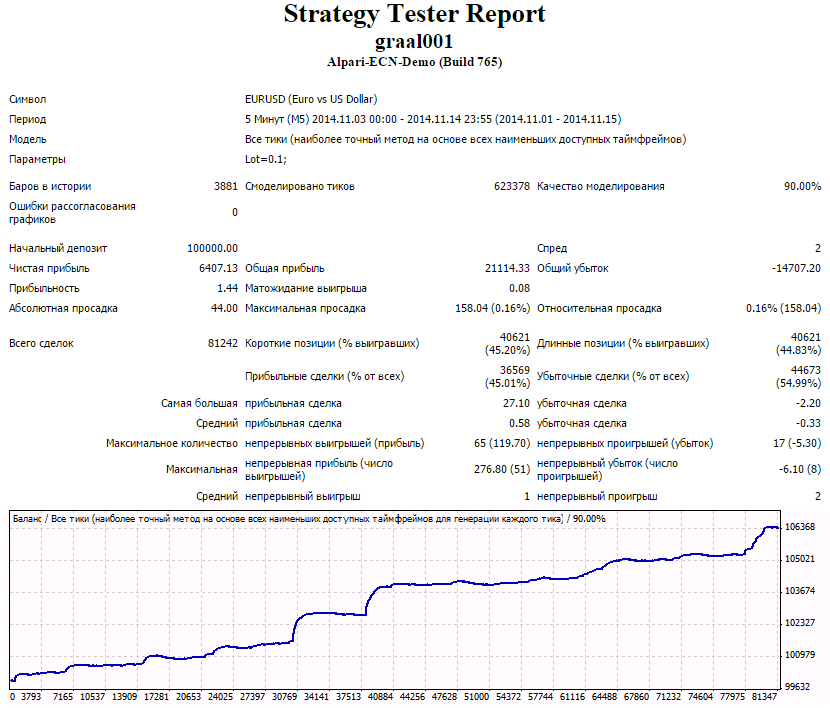
Task: Click the relative drawdown 0.16% (158.04)
Action: pyautogui.click(x=783, y=308)
